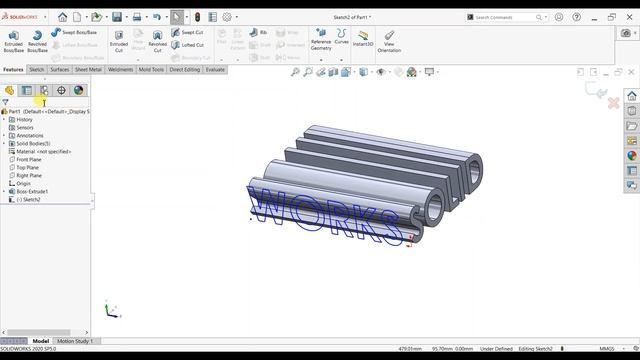The image size is (640, 360).
Task: Expand the History tree node
Action: pos(4,120)
